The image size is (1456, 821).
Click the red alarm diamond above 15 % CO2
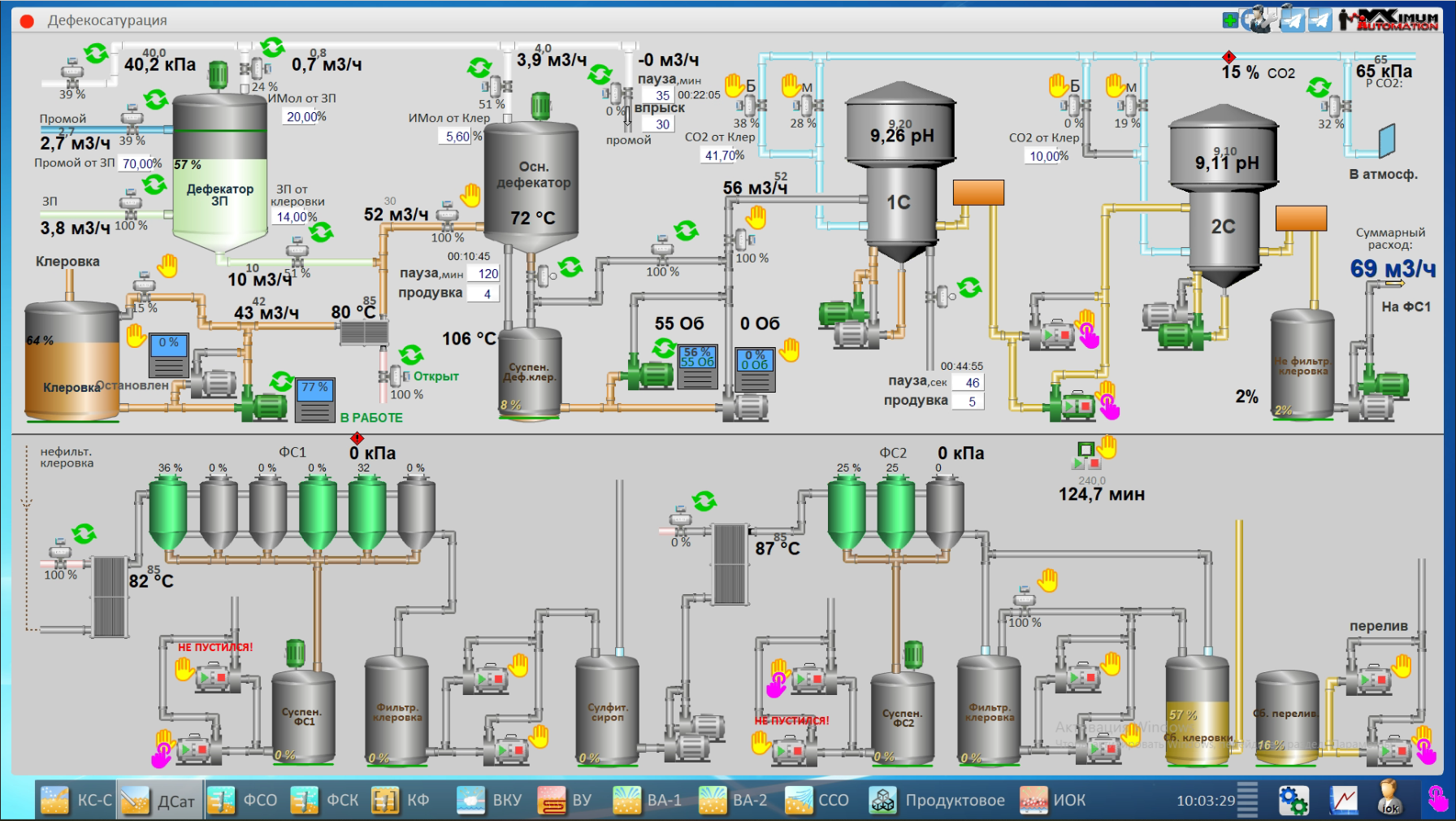[1229, 56]
